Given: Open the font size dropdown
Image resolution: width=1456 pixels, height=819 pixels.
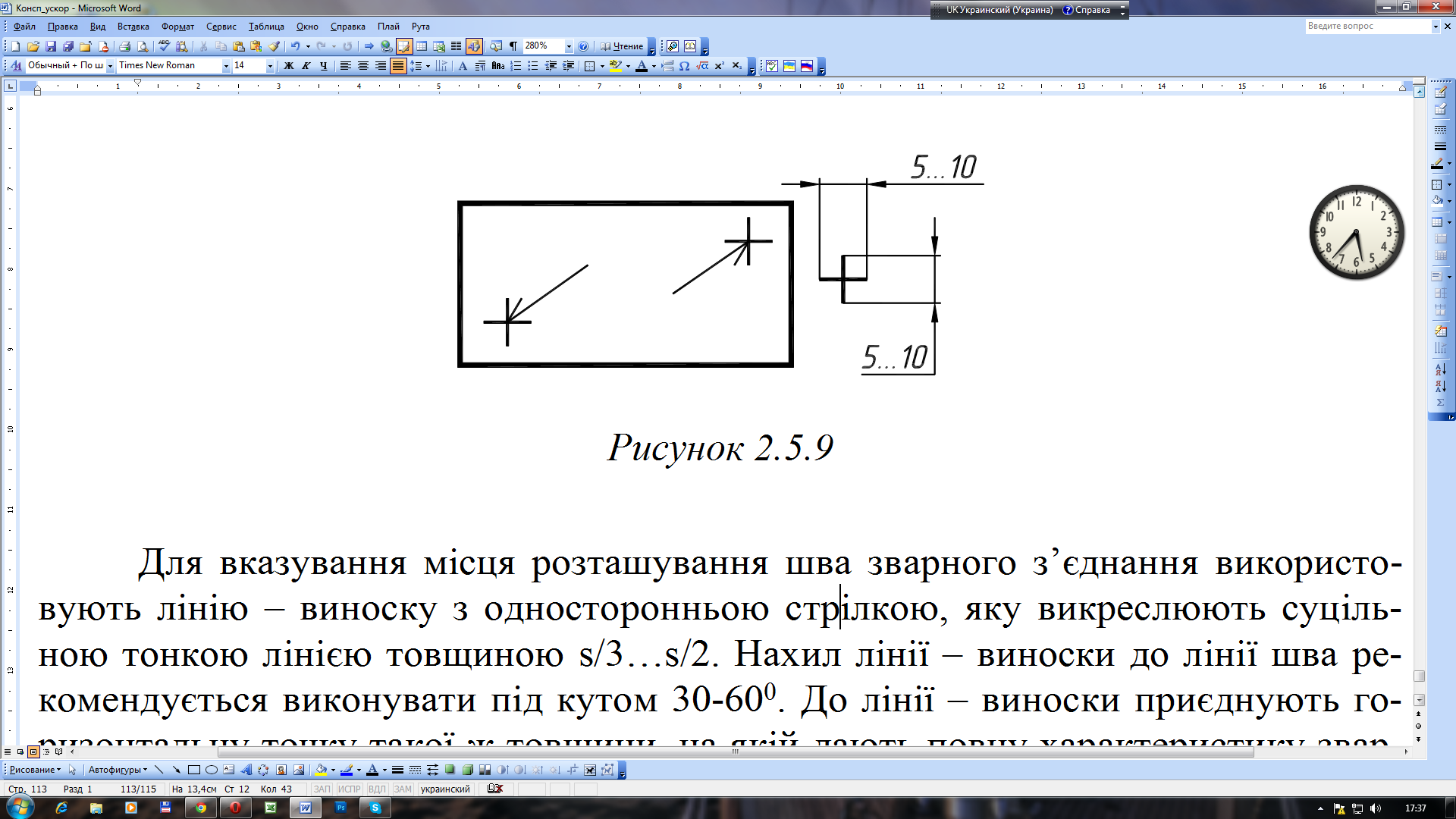Looking at the screenshot, I should (269, 66).
